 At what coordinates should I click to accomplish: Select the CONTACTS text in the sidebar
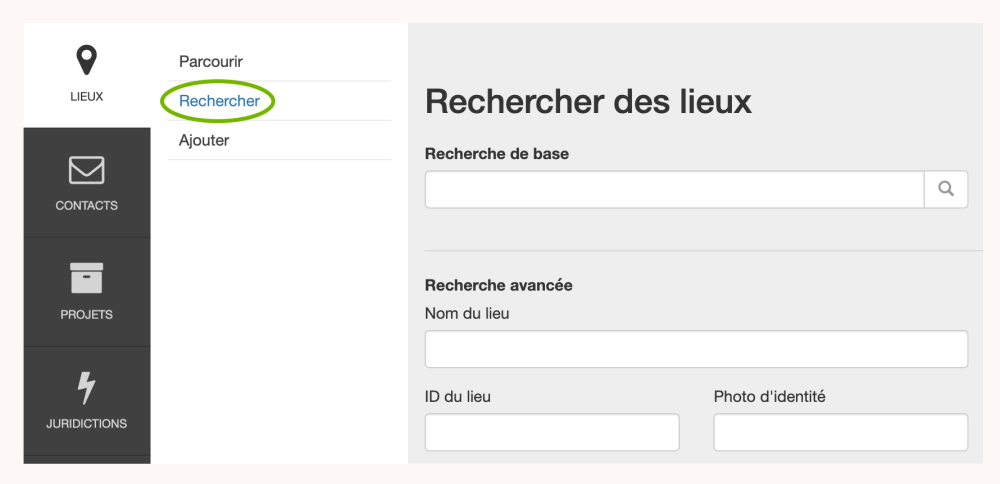tap(87, 206)
